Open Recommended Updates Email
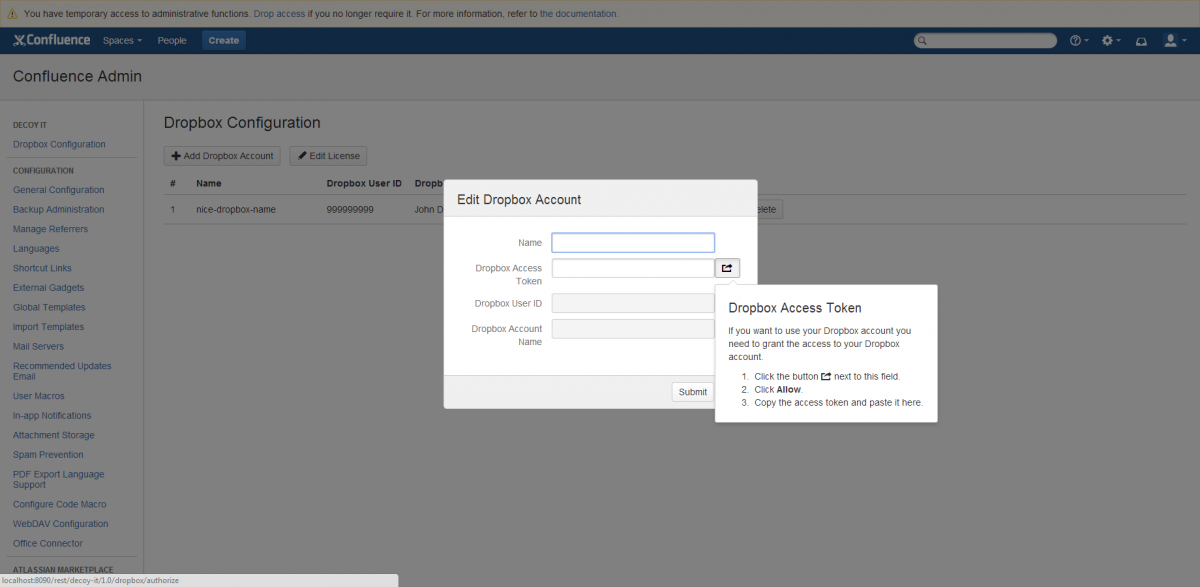The height and width of the screenshot is (587, 1200). (62, 371)
